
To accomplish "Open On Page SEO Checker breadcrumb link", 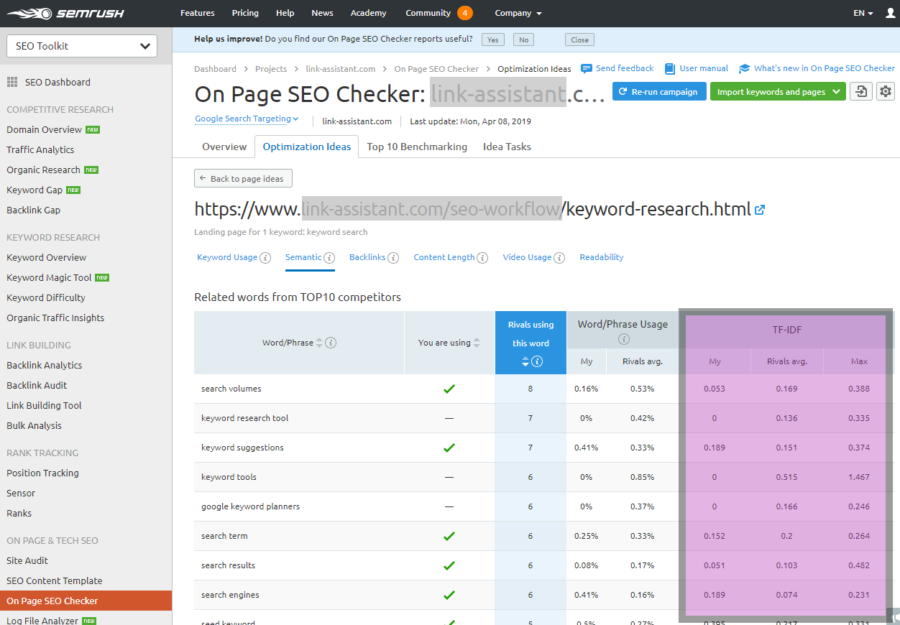I will (436, 69).
